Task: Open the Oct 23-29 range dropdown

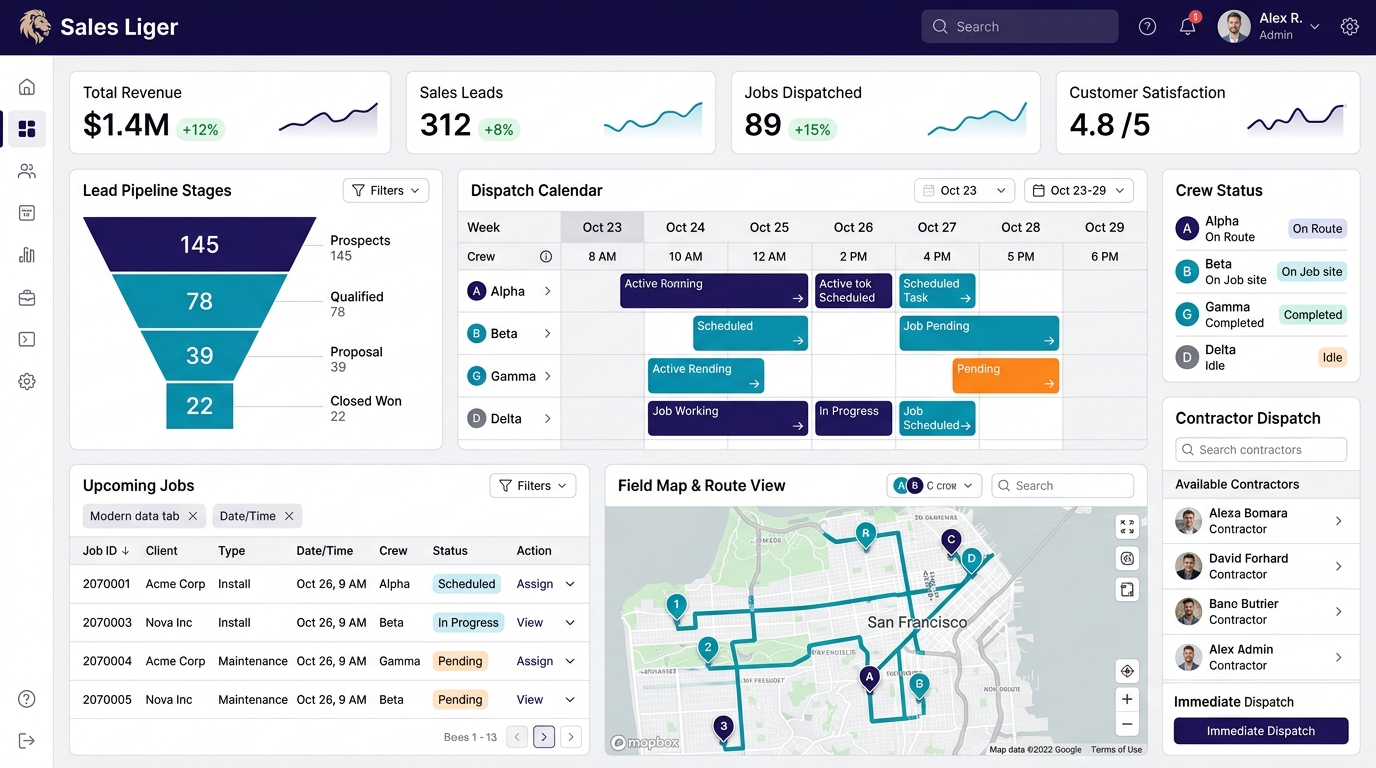Action: 1078,190
